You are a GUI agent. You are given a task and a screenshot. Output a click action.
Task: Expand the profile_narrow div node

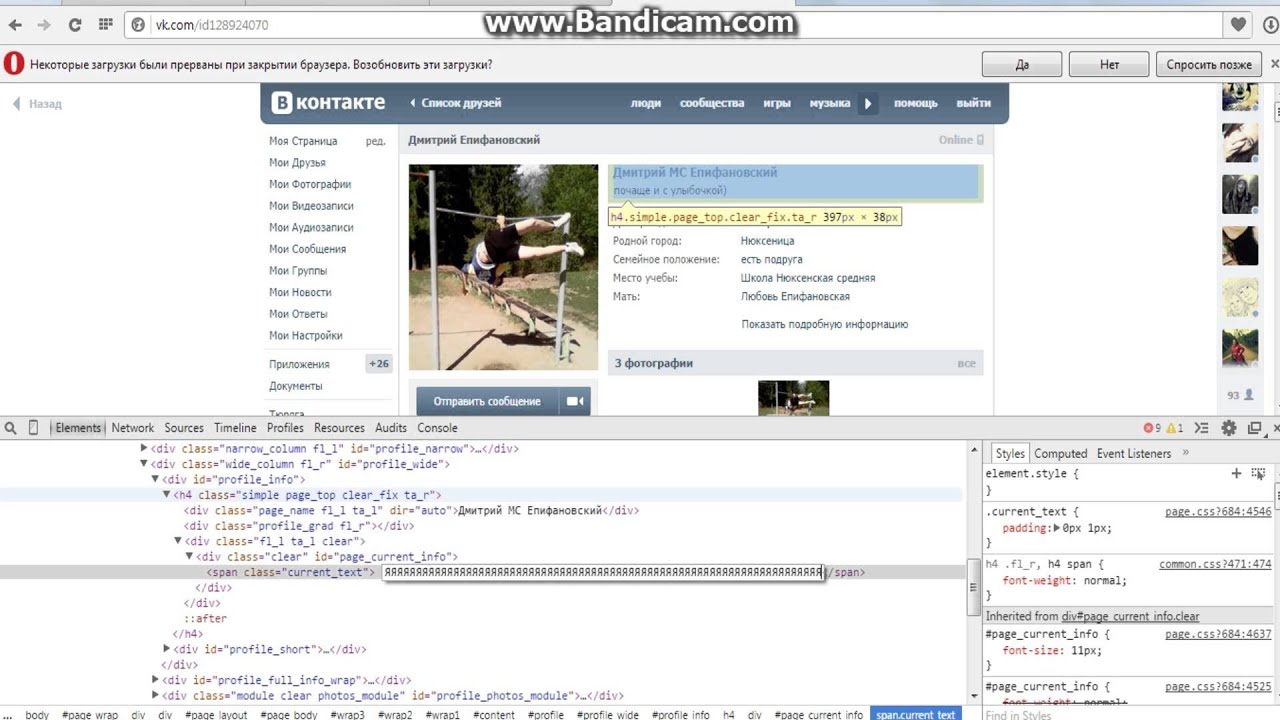click(x=144, y=449)
